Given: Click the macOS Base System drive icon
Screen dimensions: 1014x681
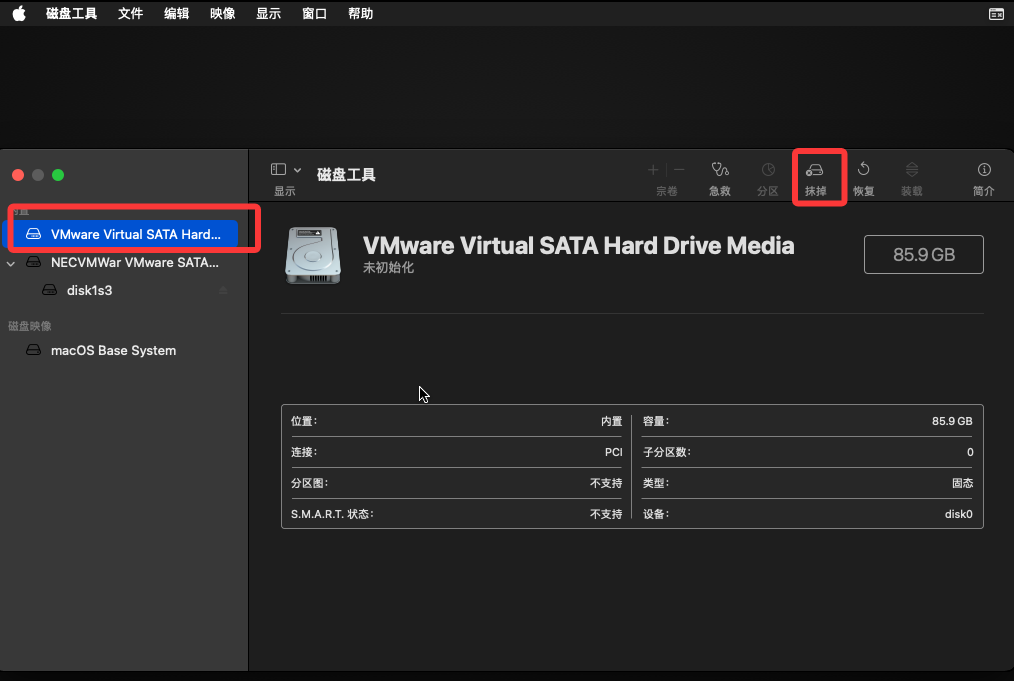Looking at the screenshot, I should coord(33,350).
